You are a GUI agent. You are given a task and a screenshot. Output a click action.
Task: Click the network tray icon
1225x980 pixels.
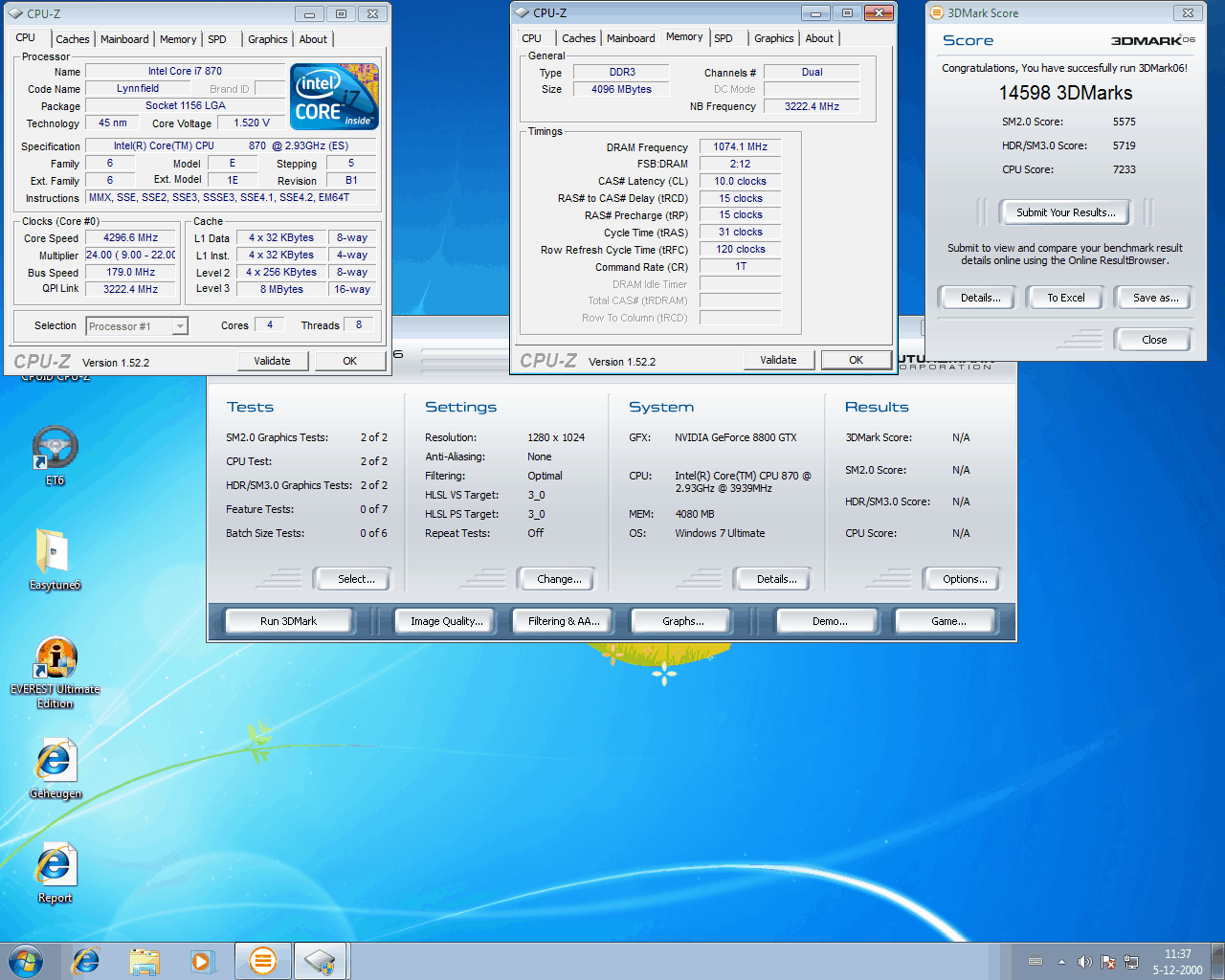tap(1131, 962)
